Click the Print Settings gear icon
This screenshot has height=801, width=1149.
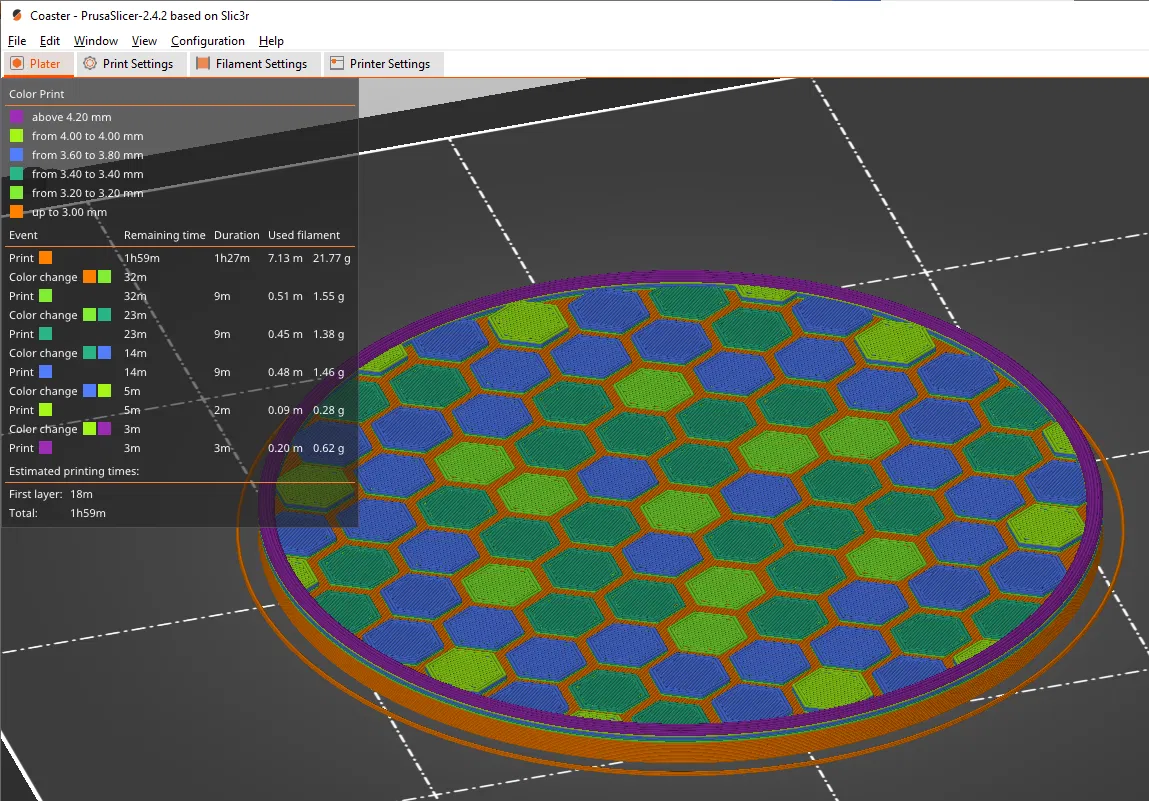pyautogui.click(x=90, y=64)
